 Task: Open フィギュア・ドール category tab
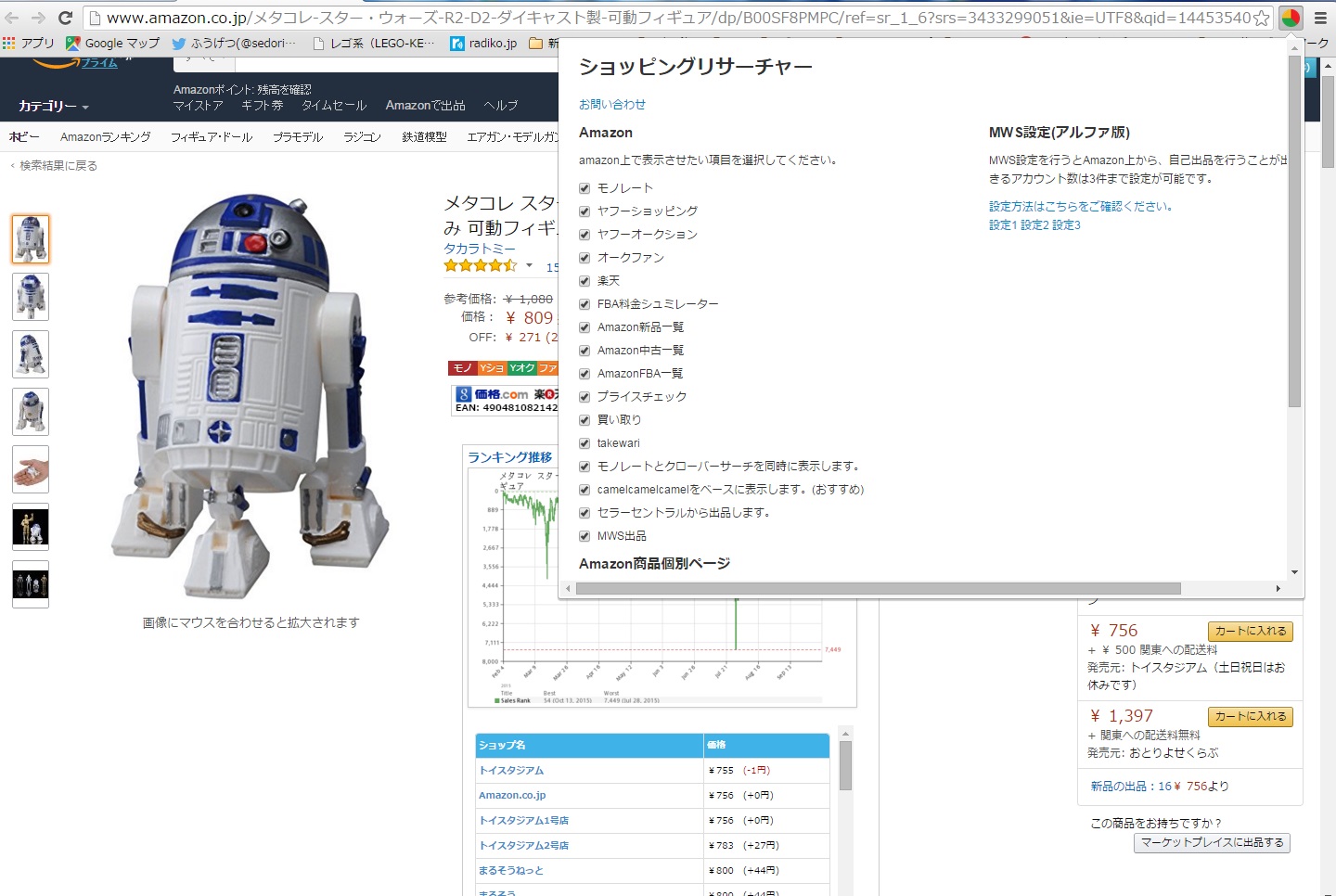(x=212, y=136)
